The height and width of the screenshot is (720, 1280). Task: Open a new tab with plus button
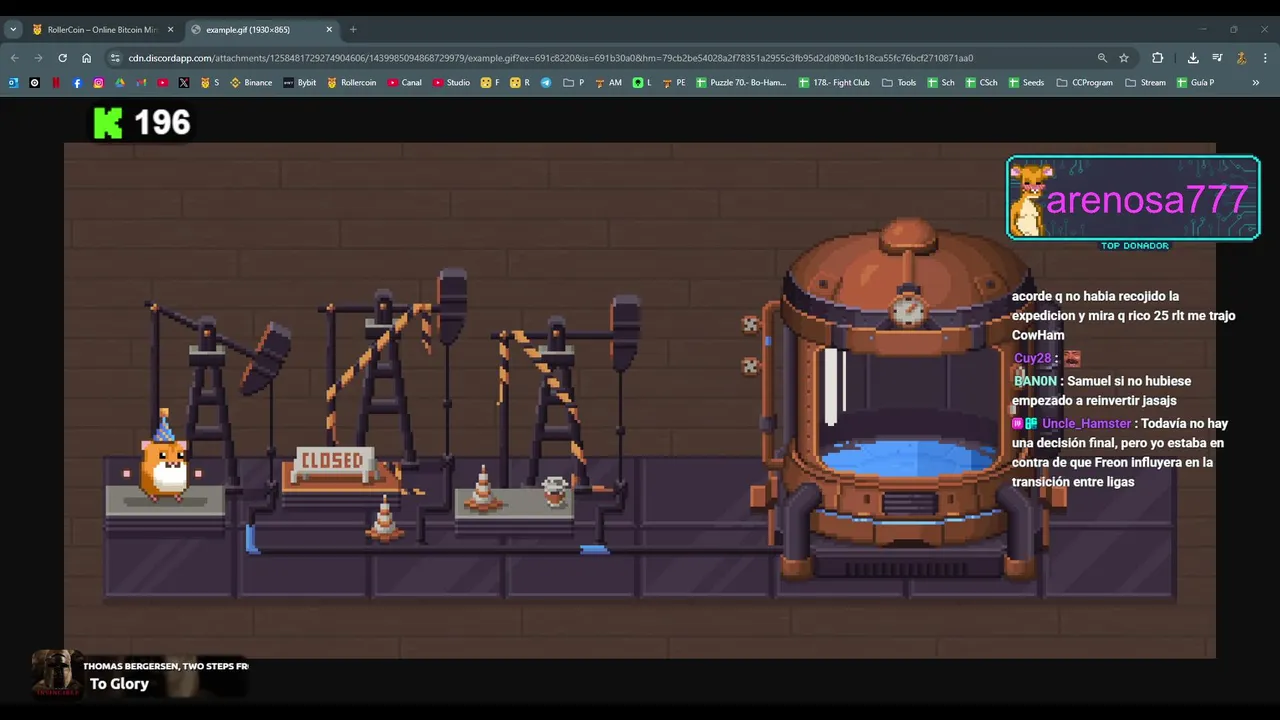[353, 30]
